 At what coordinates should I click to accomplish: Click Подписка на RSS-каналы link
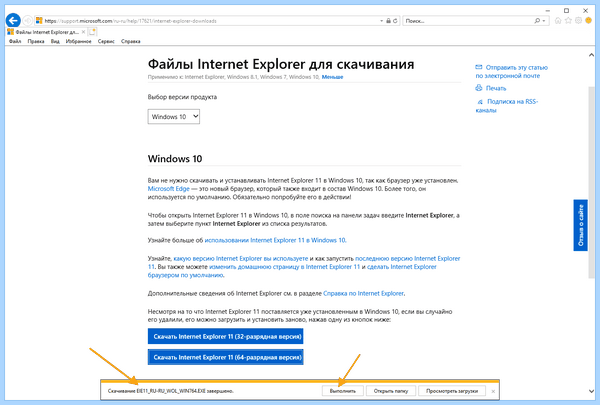pyautogui.click(x=507, y=106)
